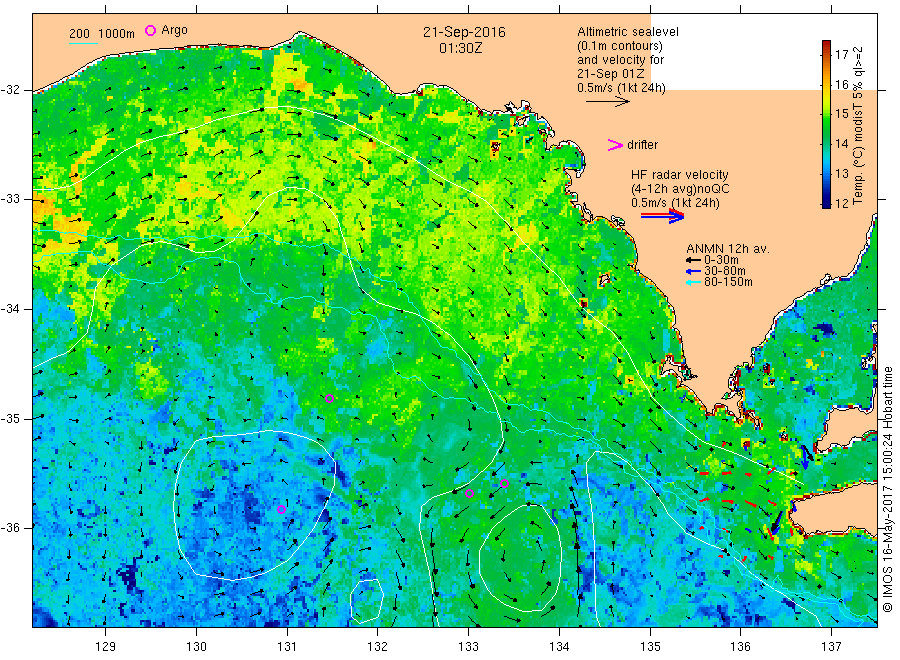Screen dimensions: 900x660
Task: Click the magenta Argo legend circle
Action: [150, 30]
